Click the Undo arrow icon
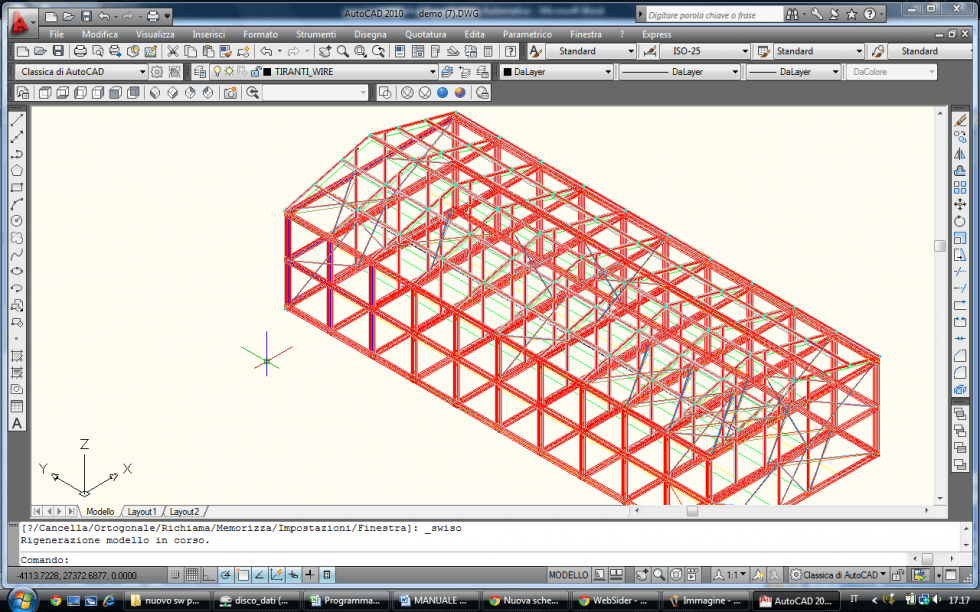This screenshot has width=980, height=612. click(266, 51)
